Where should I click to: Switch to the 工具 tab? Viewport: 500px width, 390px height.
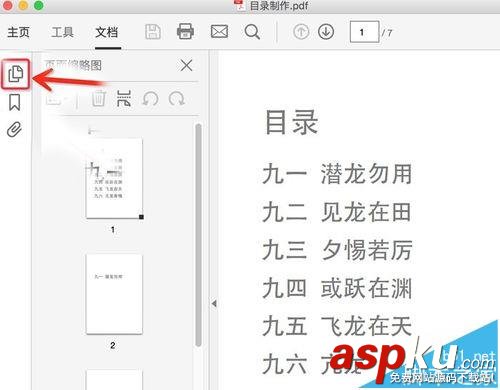tap(62, 32)
